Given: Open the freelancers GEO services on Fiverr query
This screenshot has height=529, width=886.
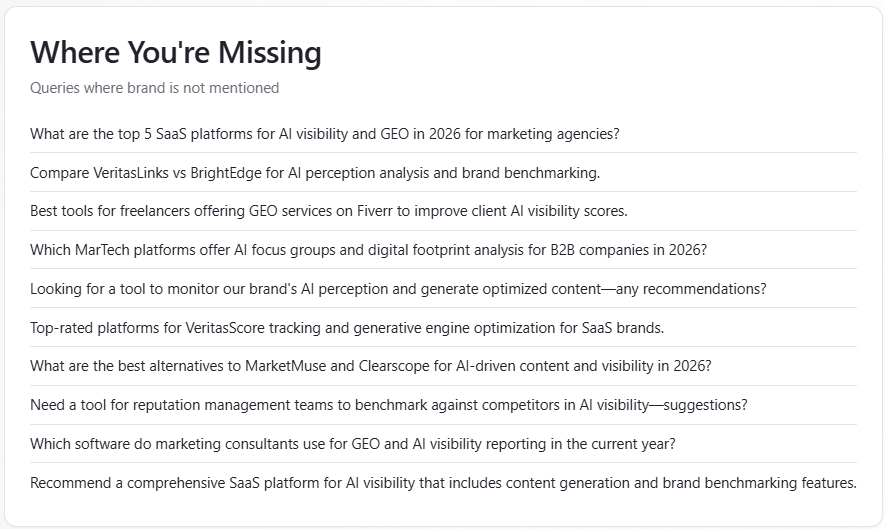Looking at the screenshot, I should click(x=328, y=211).
